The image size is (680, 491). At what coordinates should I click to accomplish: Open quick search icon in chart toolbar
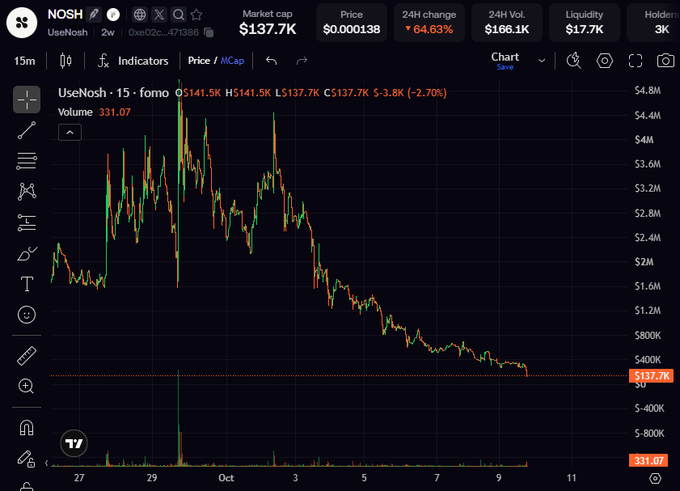[574, 61]
